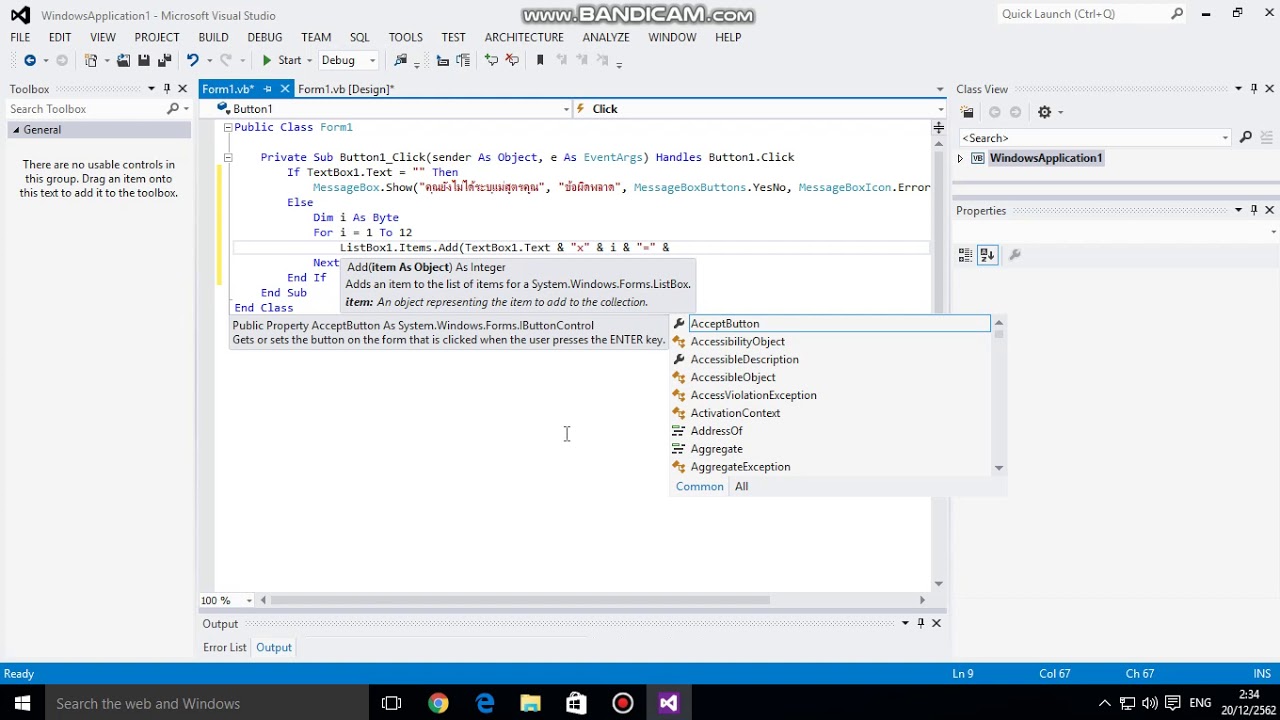This screenshot has width=1280, height=720.
Task: Click the Class View New Folder icon
Action: tap(967, 112)
